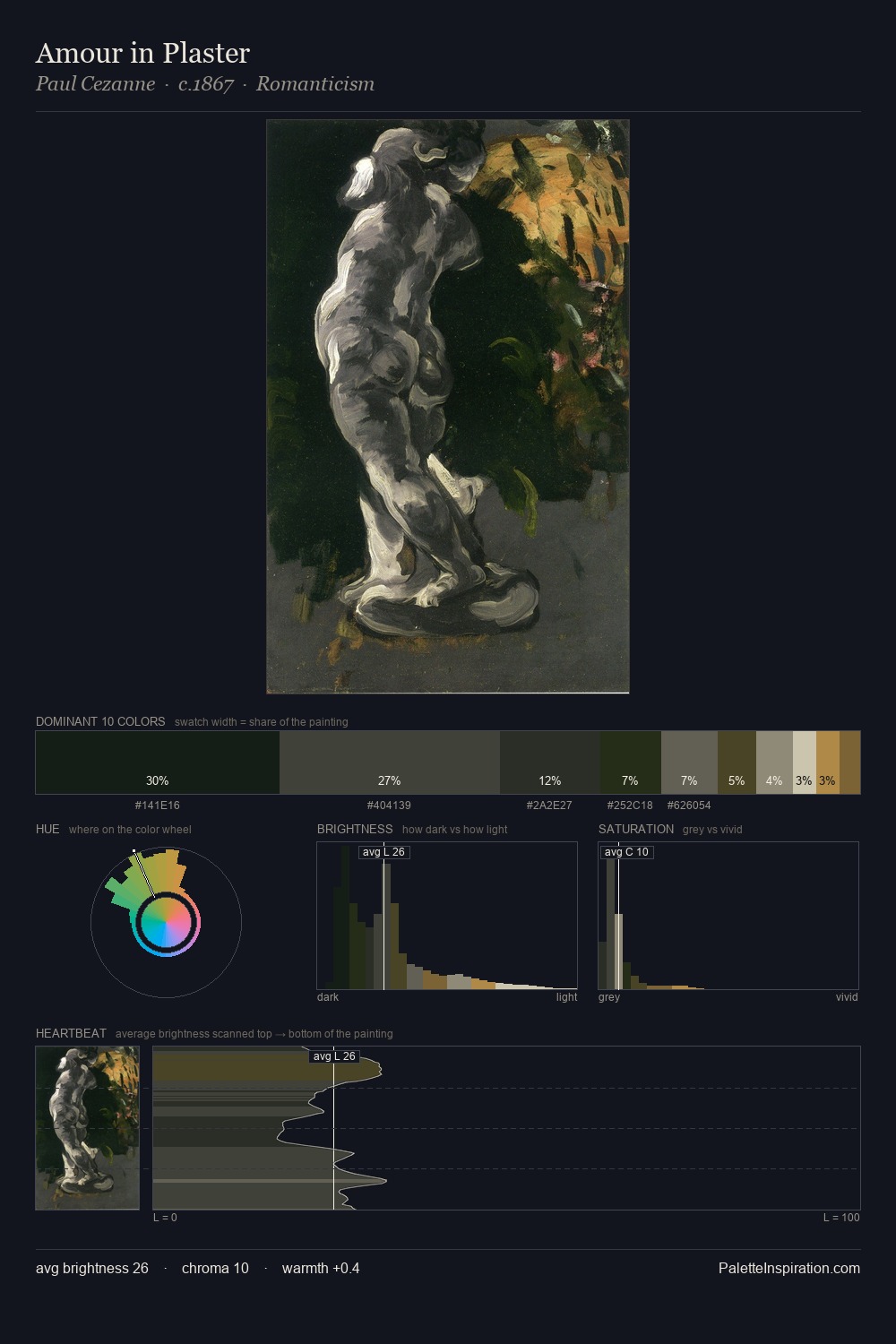
Task: Click the 'BRIGHTNESS' section heading
Action: [x=355, y=829]
